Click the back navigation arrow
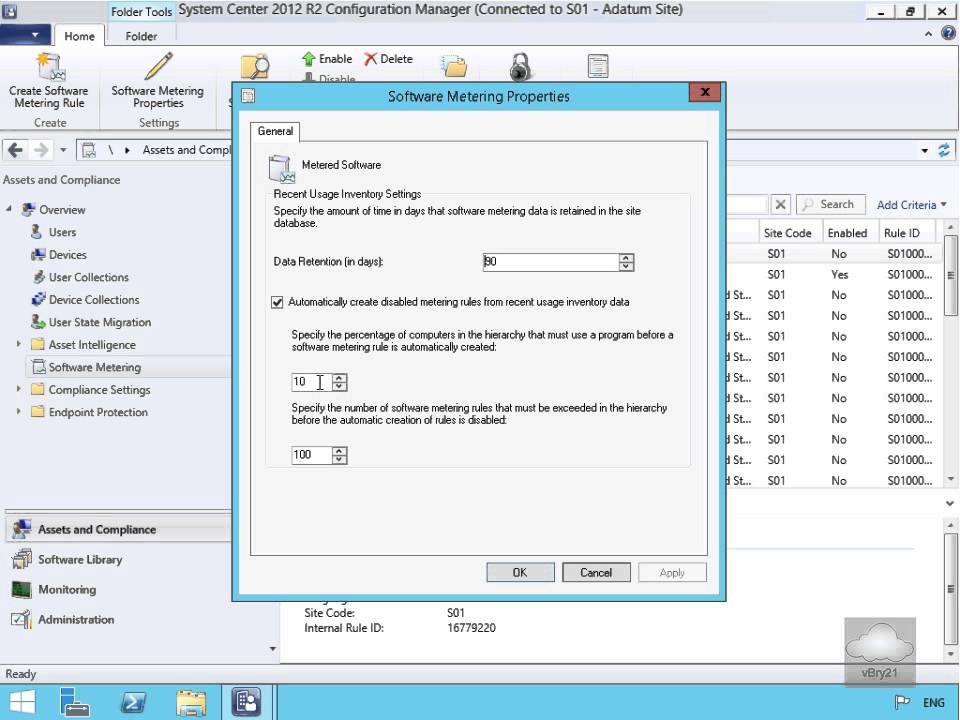This screenshot has height=720, width=960. pyautogui.click(x=16, y=149)
